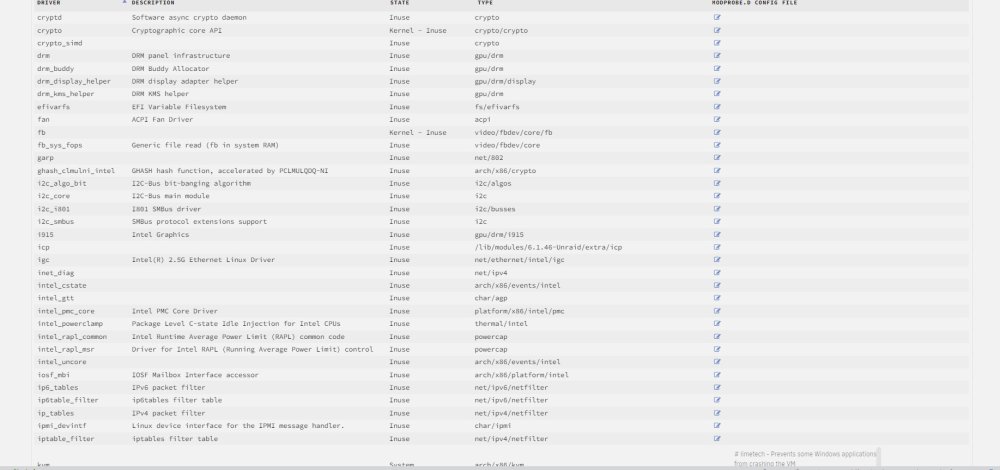Edit modprobe config for ip6_tables
The height and width of the screenshot is (470, 1000).
tap(717, 387)
